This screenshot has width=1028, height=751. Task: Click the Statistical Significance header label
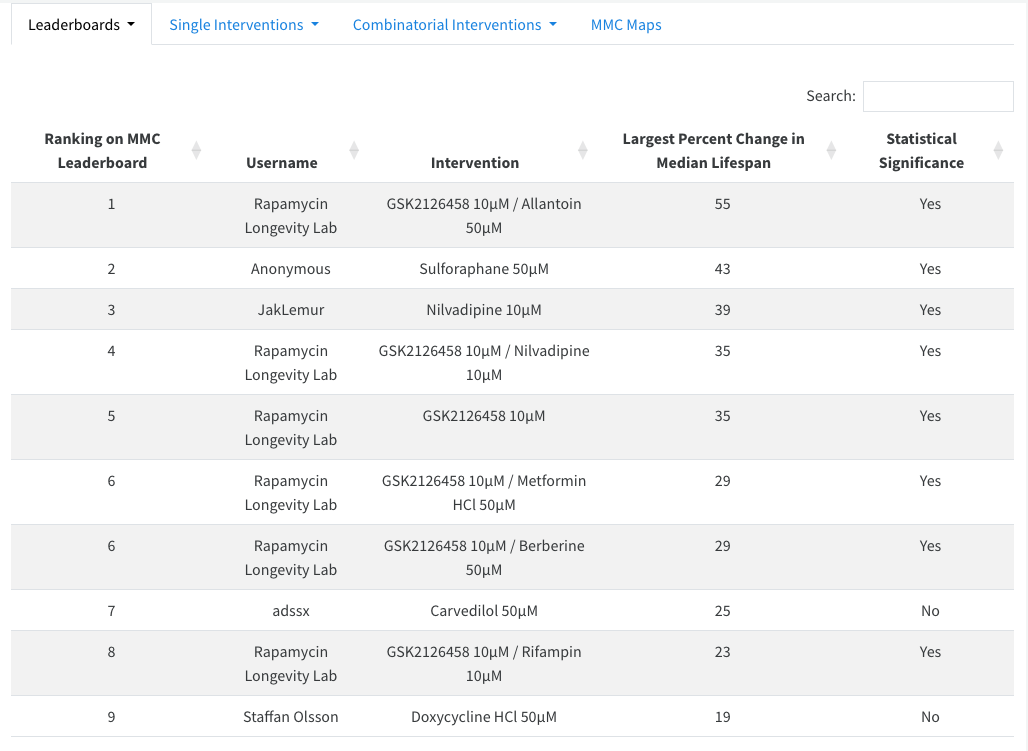pyautogui.click(x=921, y=151)
